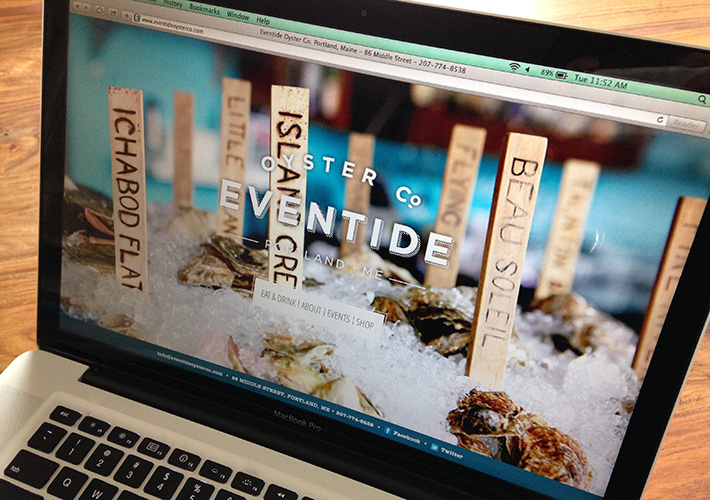Click the Twitter bird icon in the footer
The width and height of the screenshot is (710, 500).
(x=434, y=447)
